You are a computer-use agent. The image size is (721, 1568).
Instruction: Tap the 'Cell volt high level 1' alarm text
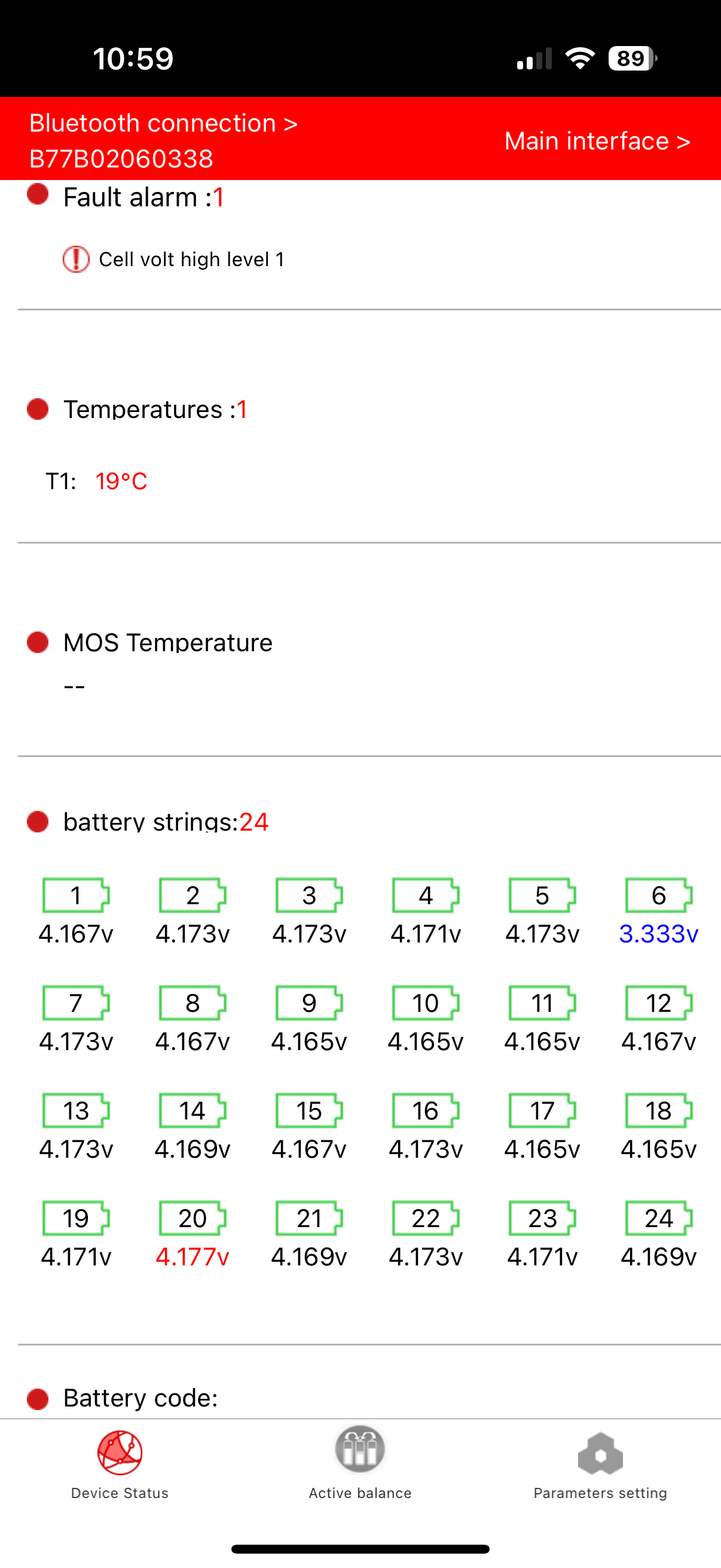click(192, 260)
